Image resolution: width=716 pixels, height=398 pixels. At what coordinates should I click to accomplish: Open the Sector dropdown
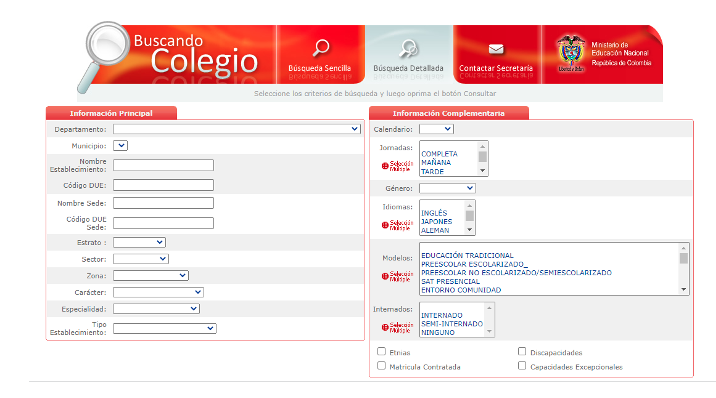(141, 259)
